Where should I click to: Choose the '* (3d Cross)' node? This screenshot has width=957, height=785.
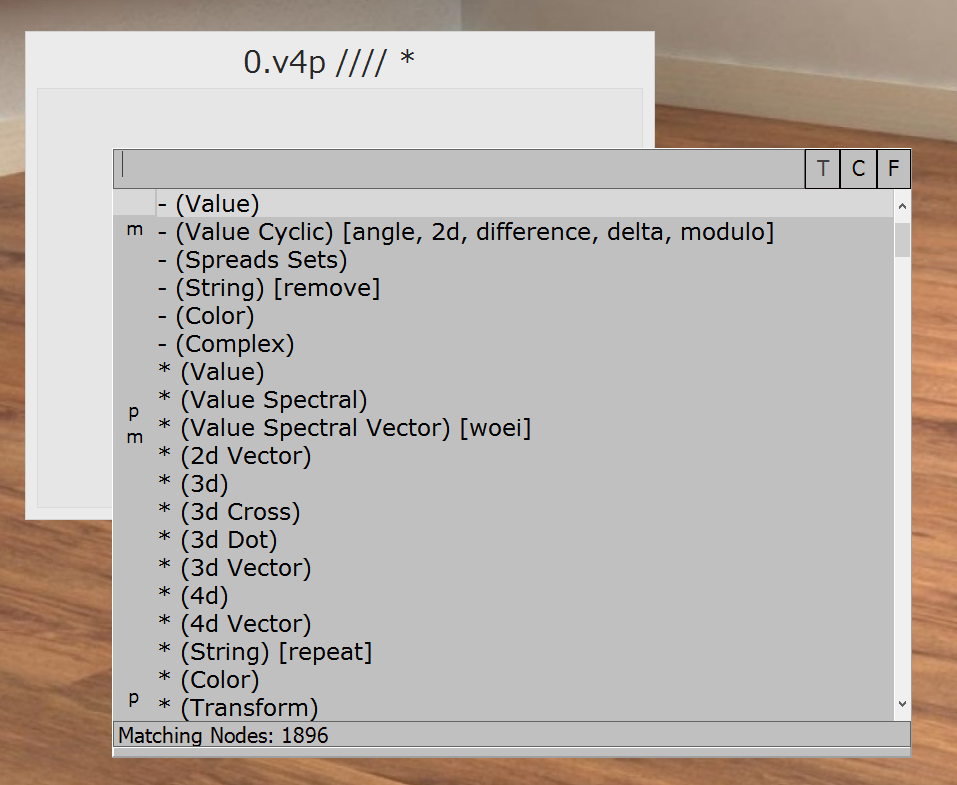pos(229,512)
